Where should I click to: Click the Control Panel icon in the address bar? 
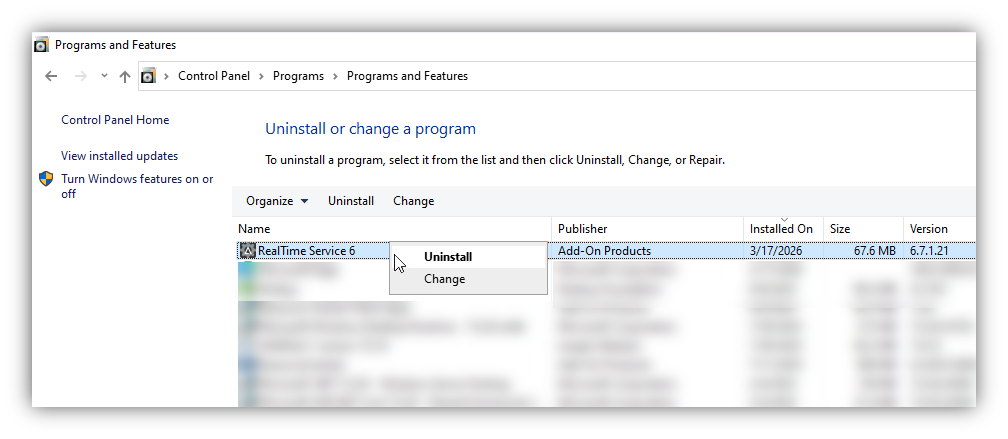coord(148,76)
